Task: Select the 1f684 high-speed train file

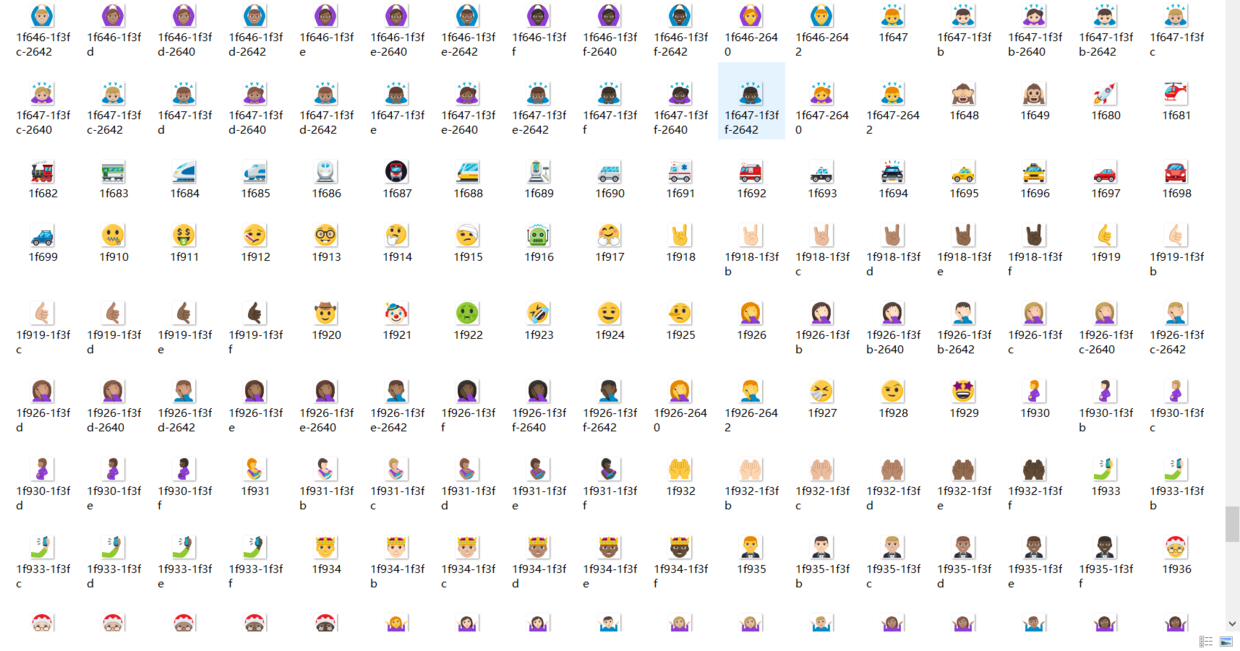Action: pos(185,180)
